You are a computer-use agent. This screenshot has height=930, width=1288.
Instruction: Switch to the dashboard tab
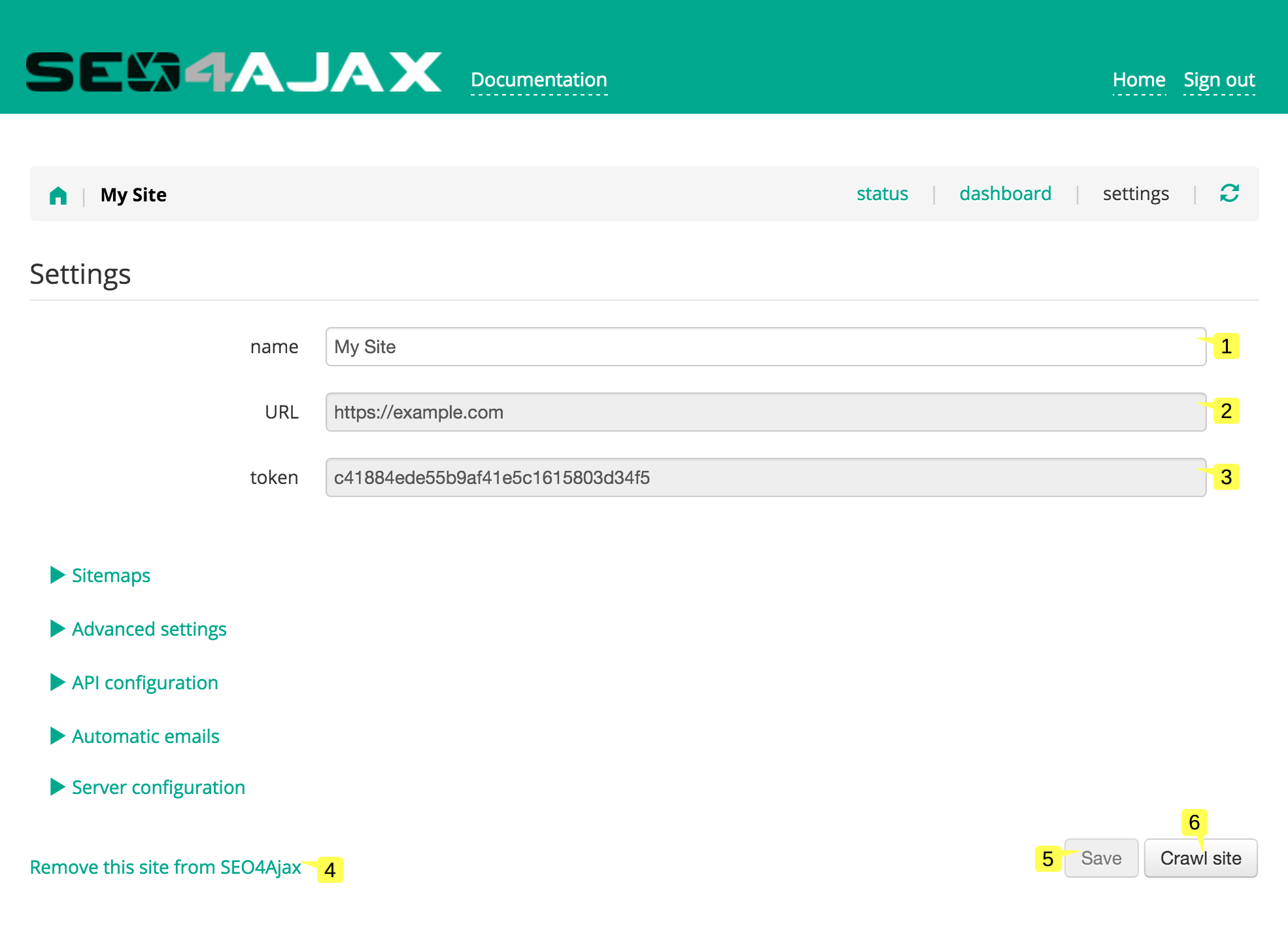coord(1005,193)
